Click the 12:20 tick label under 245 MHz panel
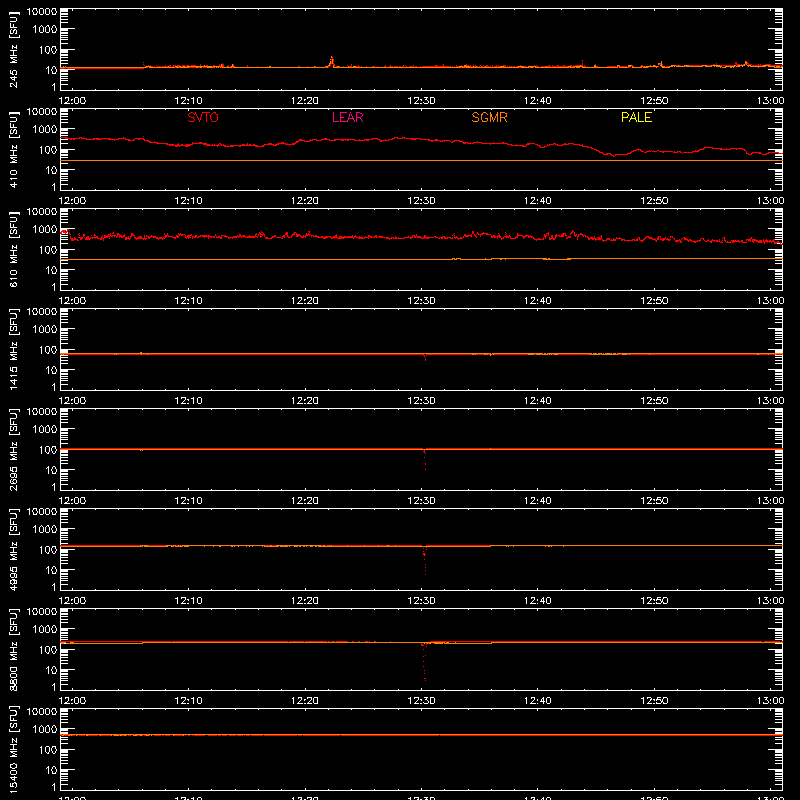This screenshot has width=800, height=800. click(x=305, y=101)
